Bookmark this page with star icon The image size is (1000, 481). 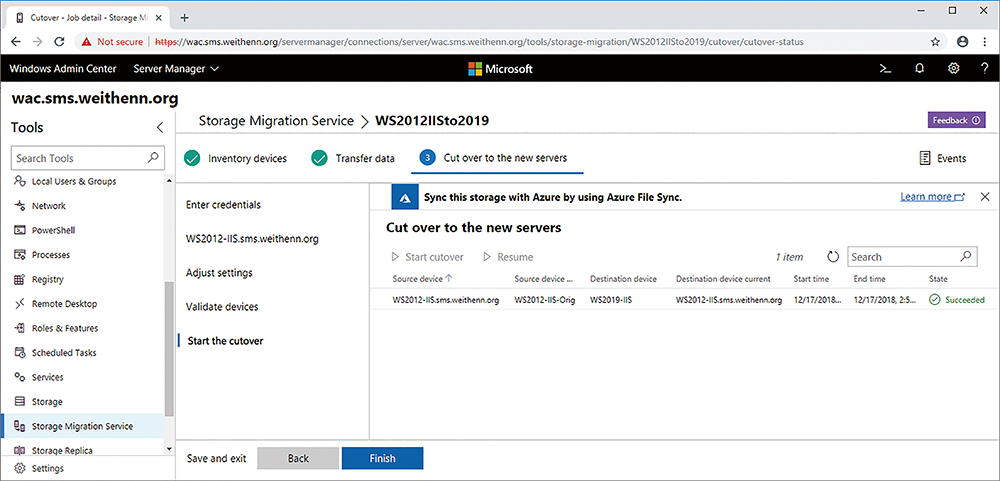pyautogui.click(x=935, y=42)
